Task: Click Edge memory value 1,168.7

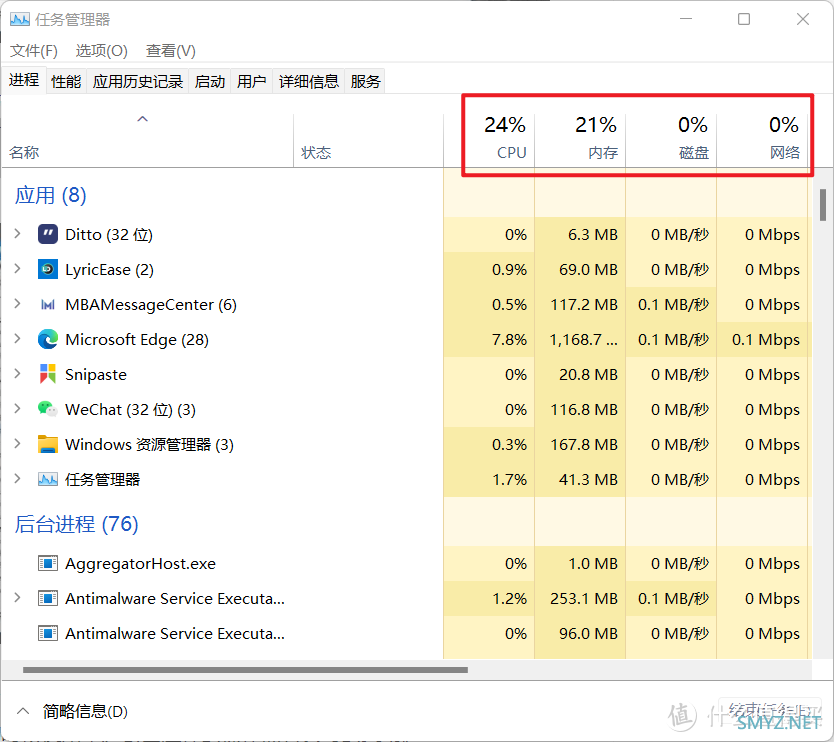Action: pyautogui.click(x=583, y=339)
